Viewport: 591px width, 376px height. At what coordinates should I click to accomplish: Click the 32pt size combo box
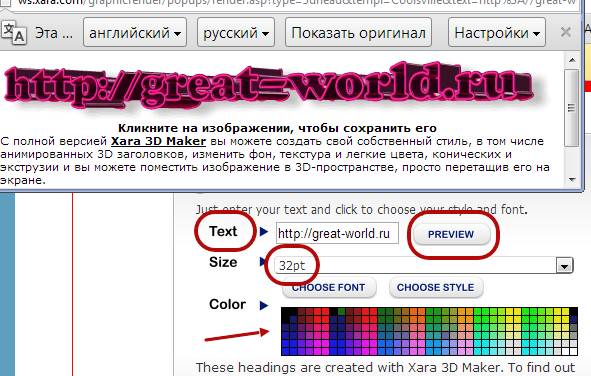[x=423, y=266]
